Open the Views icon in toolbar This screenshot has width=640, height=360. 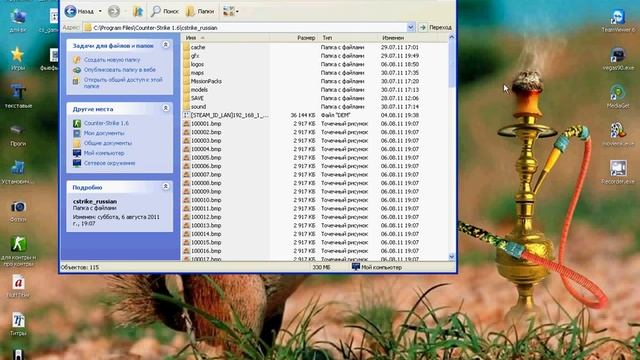pyautogui.click(x=229, y=11)
